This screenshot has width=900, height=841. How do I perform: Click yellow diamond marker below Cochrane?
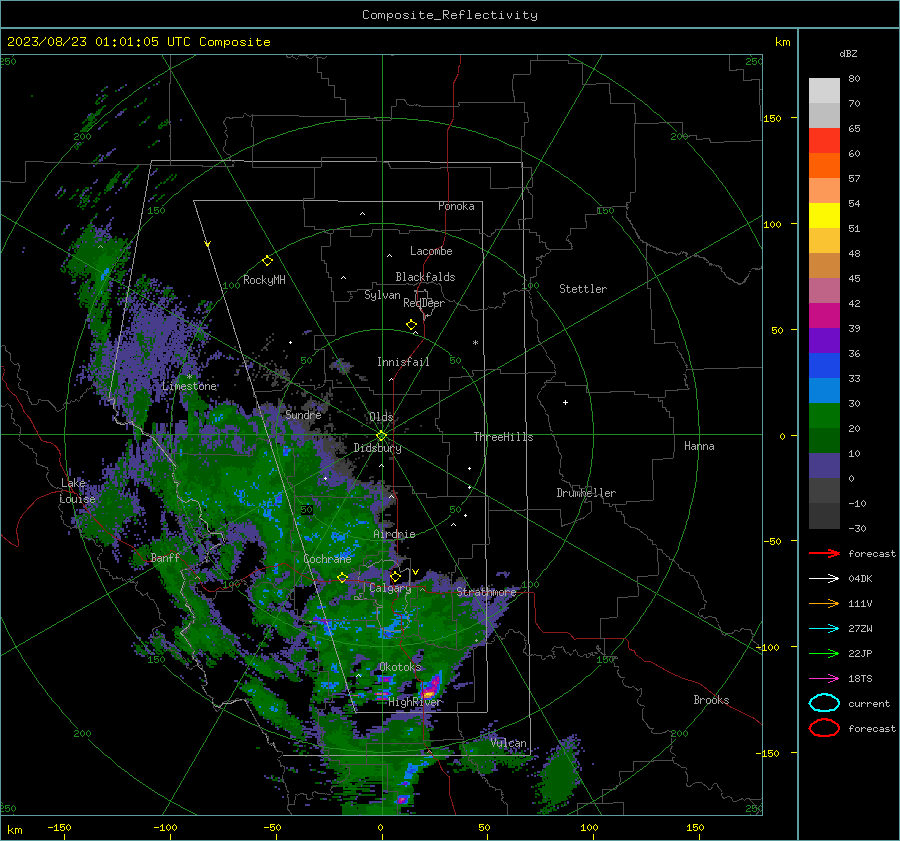tap(343, 577)
